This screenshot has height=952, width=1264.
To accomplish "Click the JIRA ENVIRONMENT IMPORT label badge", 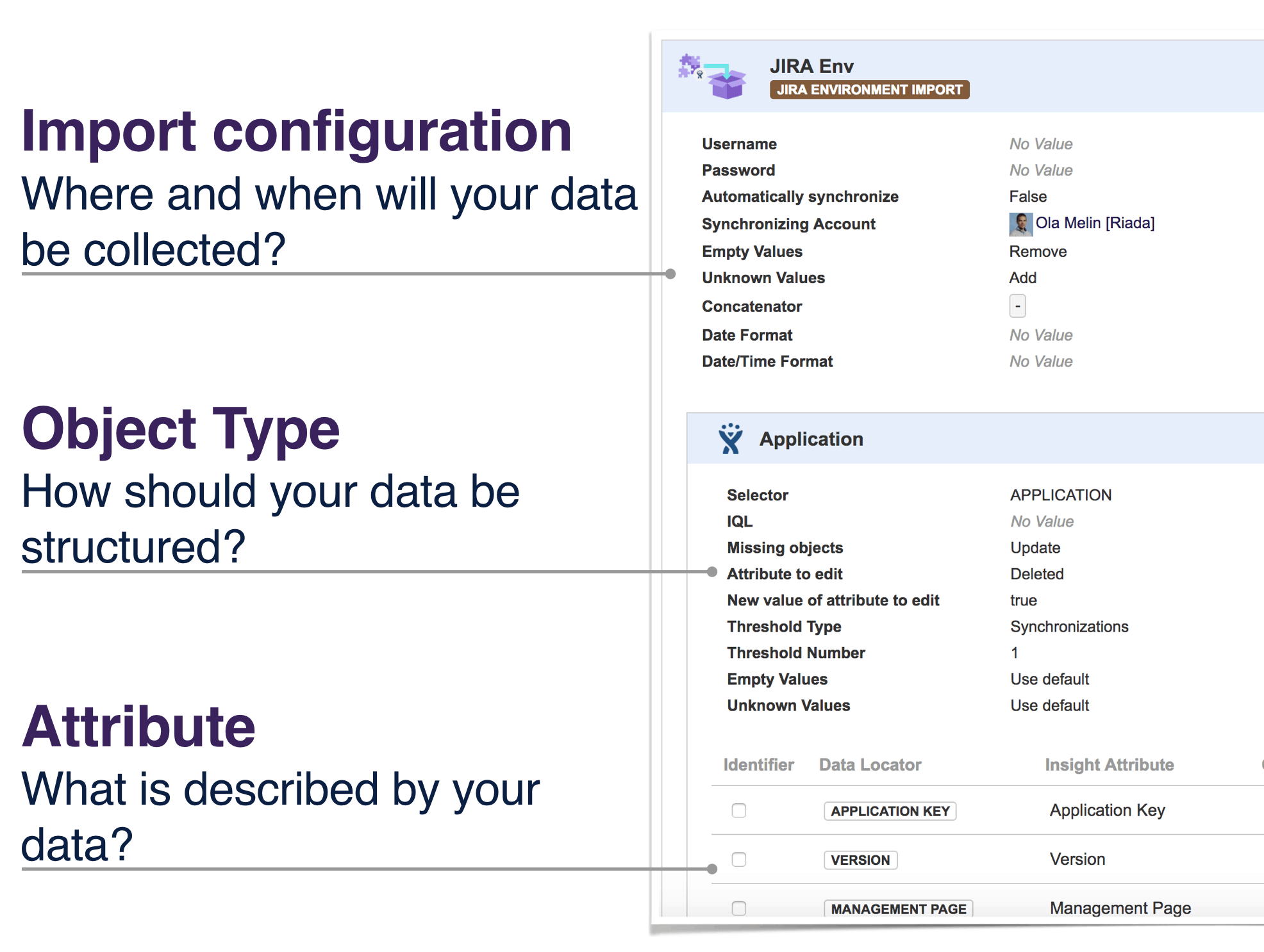I will 869,90.
